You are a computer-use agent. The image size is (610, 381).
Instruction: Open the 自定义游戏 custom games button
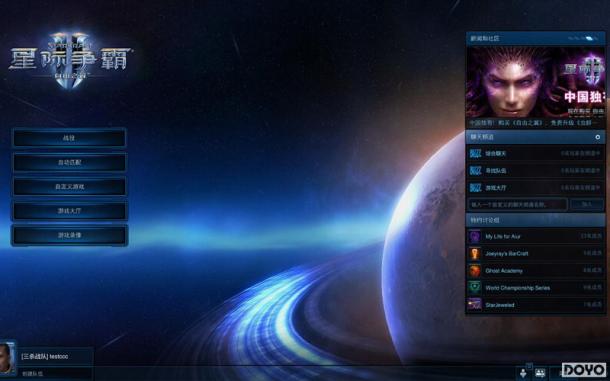69,186
